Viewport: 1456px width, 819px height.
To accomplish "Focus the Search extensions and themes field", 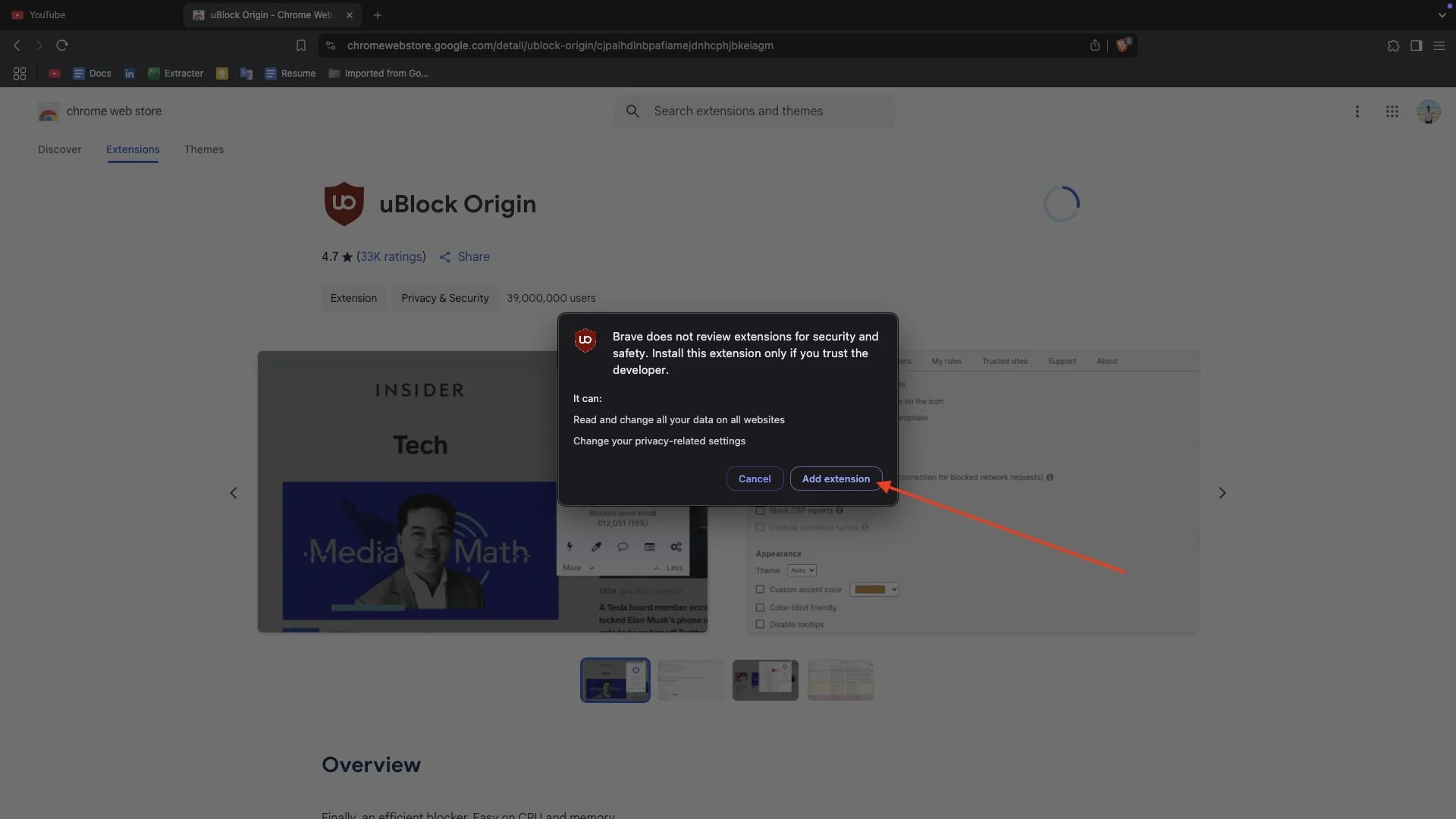I will point(755,111).
